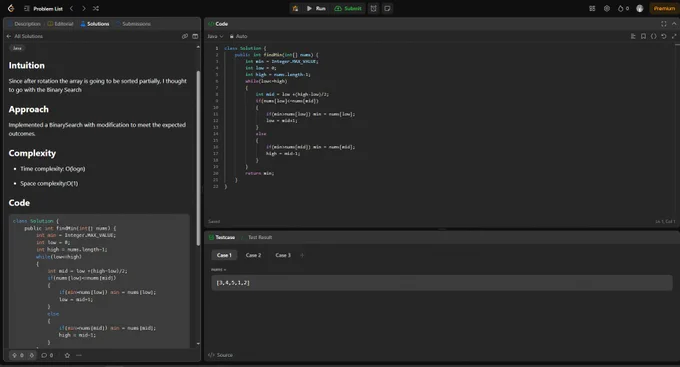Click the 'return min;' line in editor

tap(259, 173)
